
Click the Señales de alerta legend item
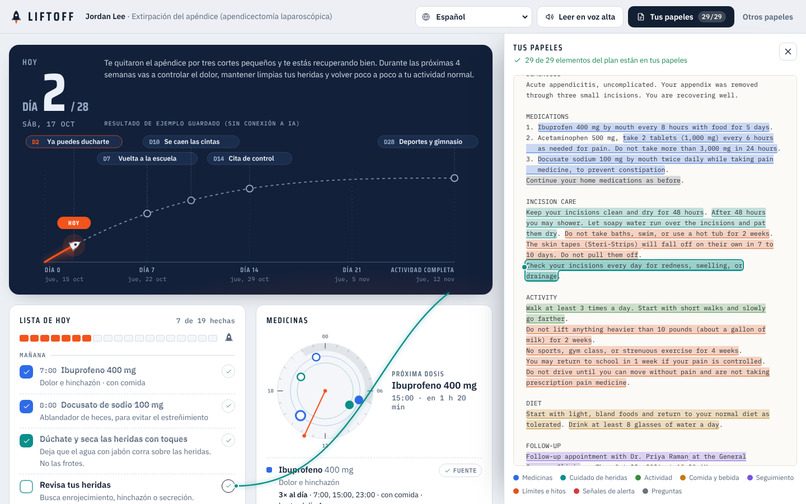coord(604,491)
